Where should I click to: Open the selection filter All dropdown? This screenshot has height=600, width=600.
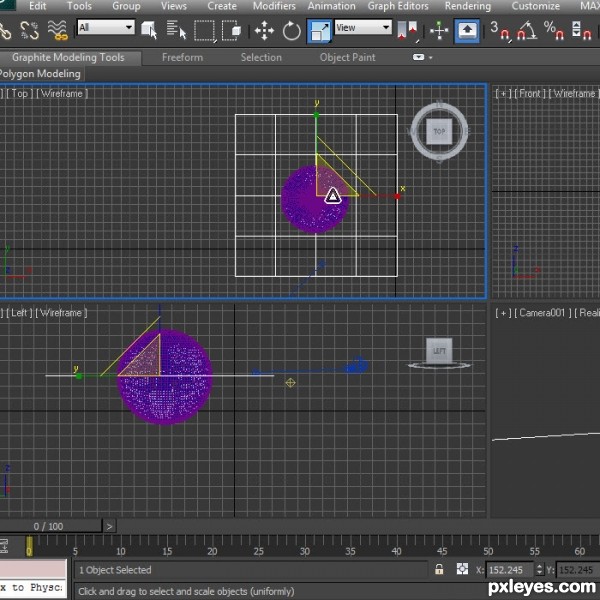pos(106,27)
